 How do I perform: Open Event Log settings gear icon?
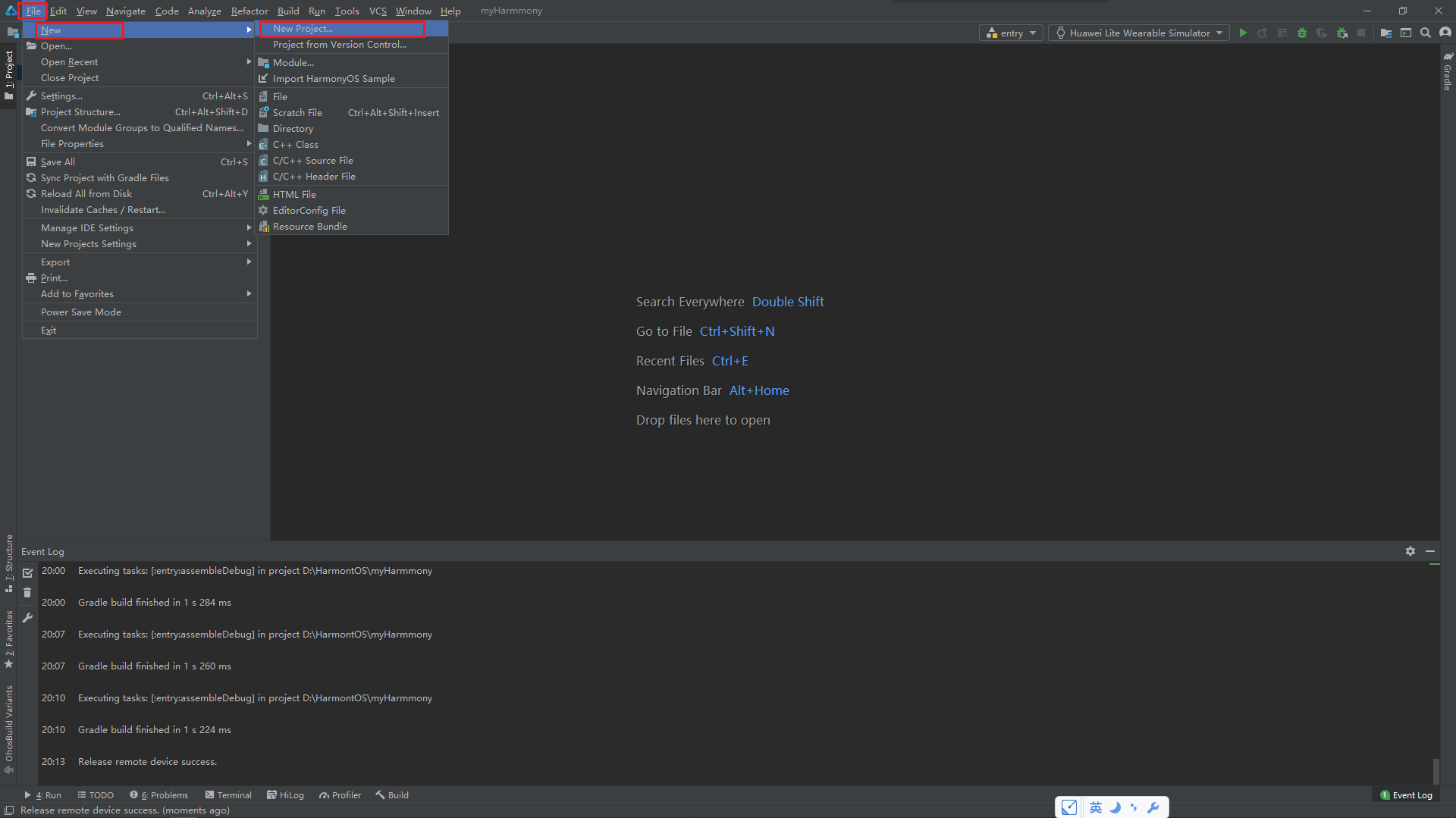point(1410,551)
